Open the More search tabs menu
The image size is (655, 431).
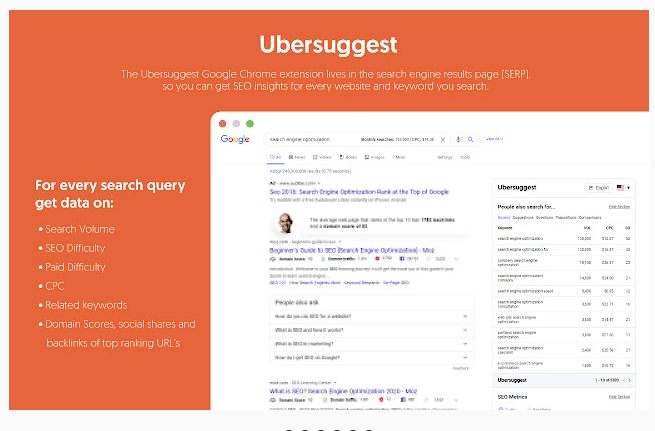pyautogui.click(x=399, y=157)
